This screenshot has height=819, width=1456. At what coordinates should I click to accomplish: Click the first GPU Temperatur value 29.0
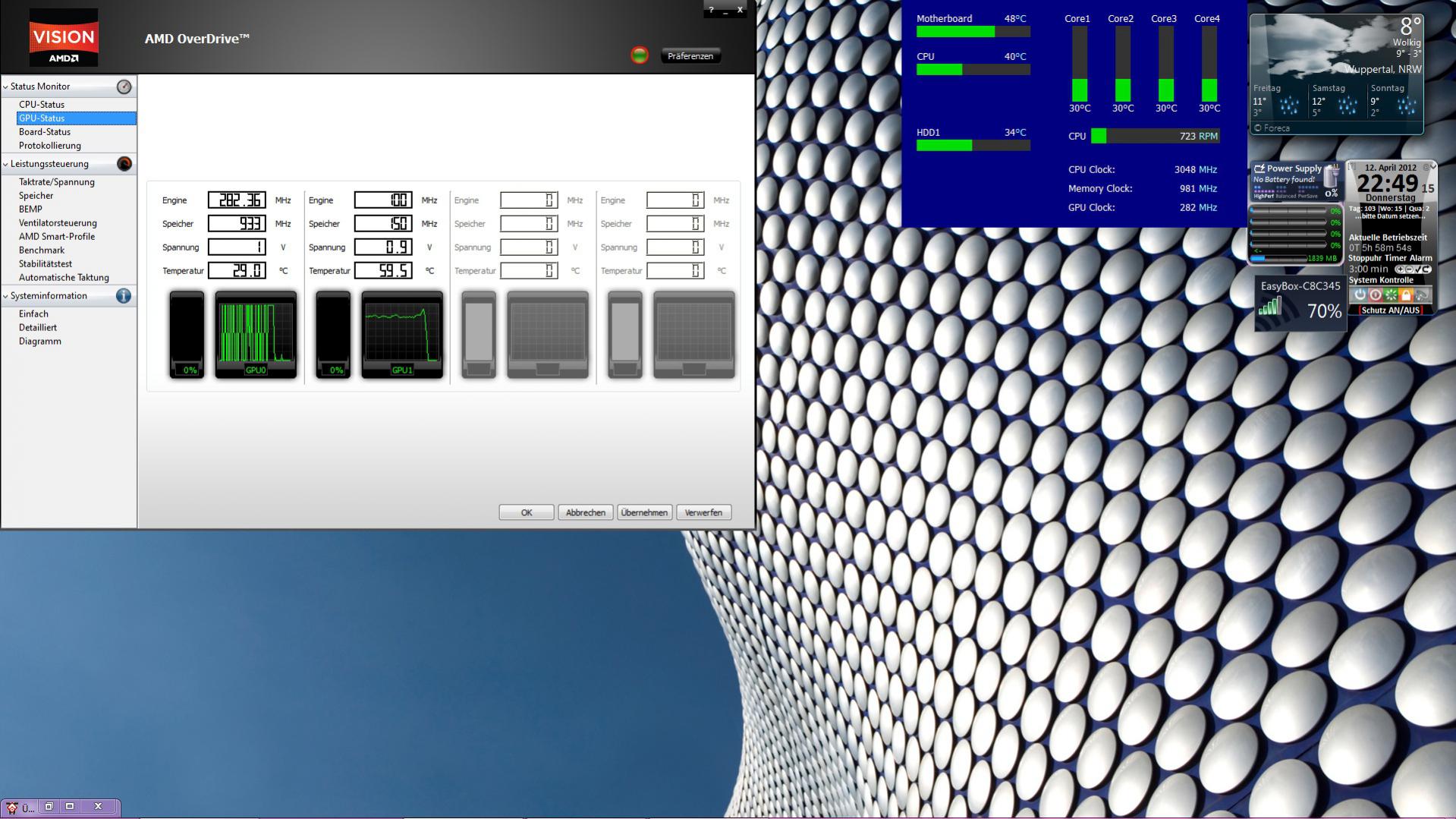pos(237,271)
